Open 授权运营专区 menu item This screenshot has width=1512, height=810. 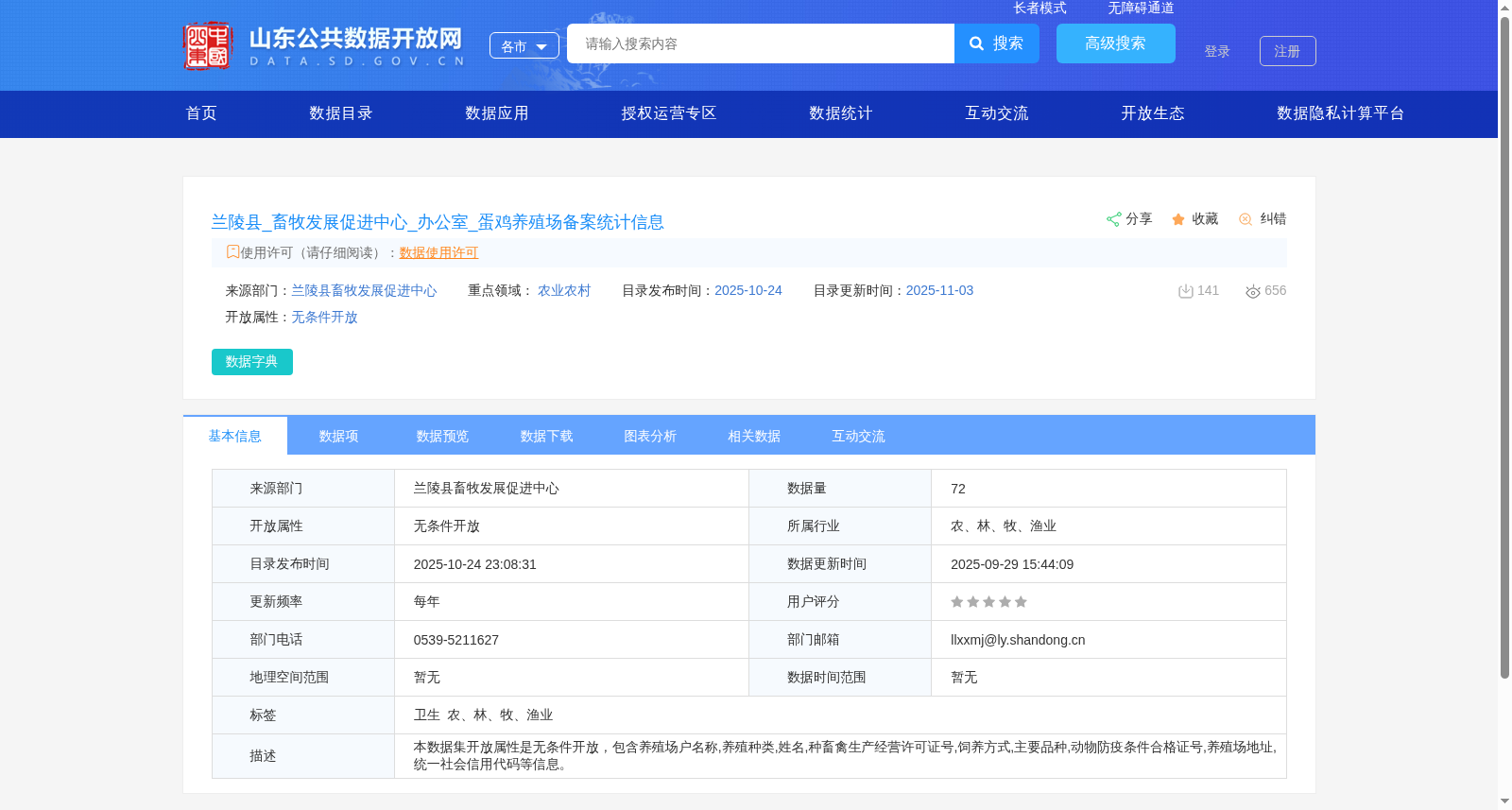669,113
